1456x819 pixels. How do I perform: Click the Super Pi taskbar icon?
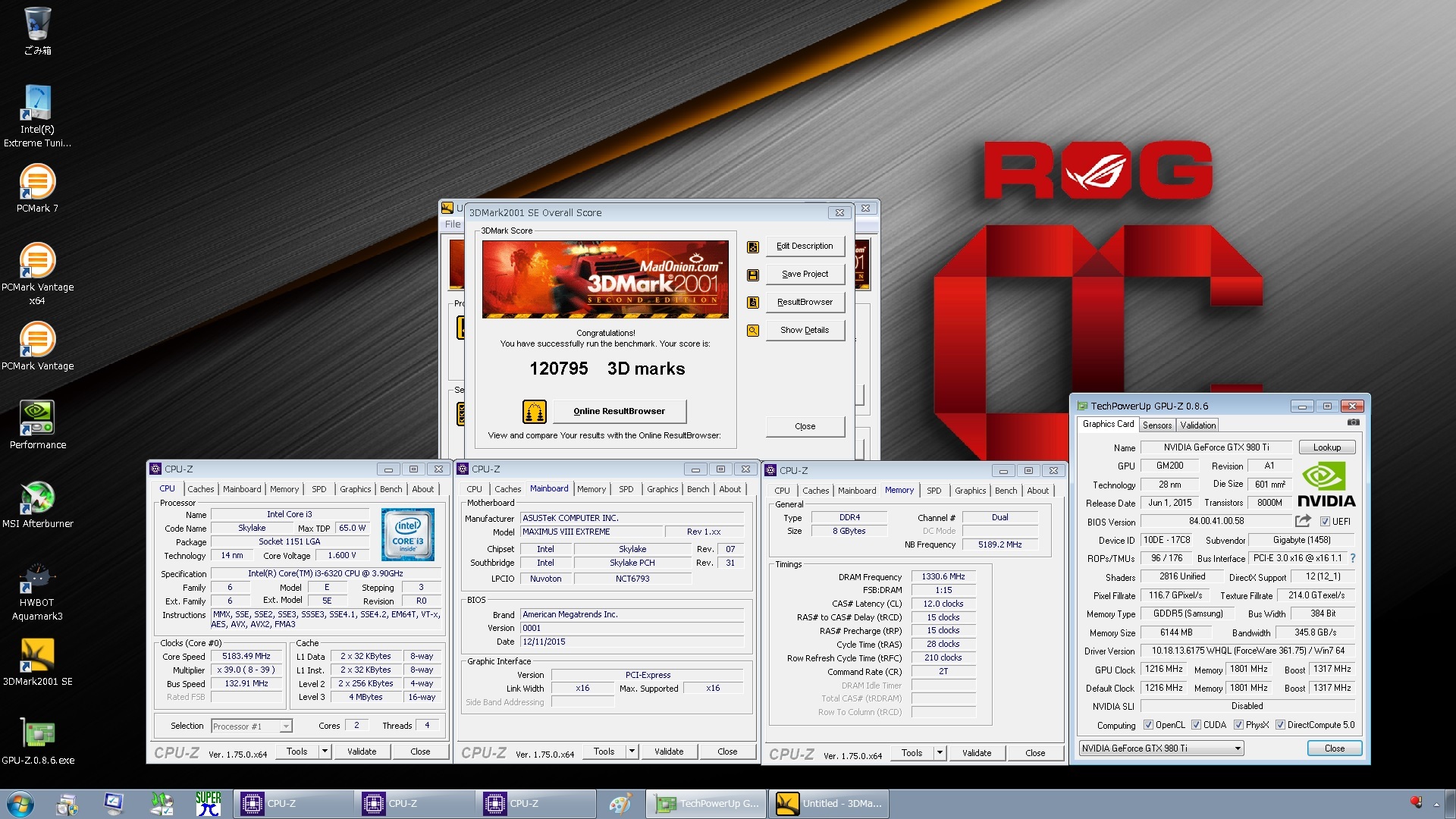[x=208, y=803]
